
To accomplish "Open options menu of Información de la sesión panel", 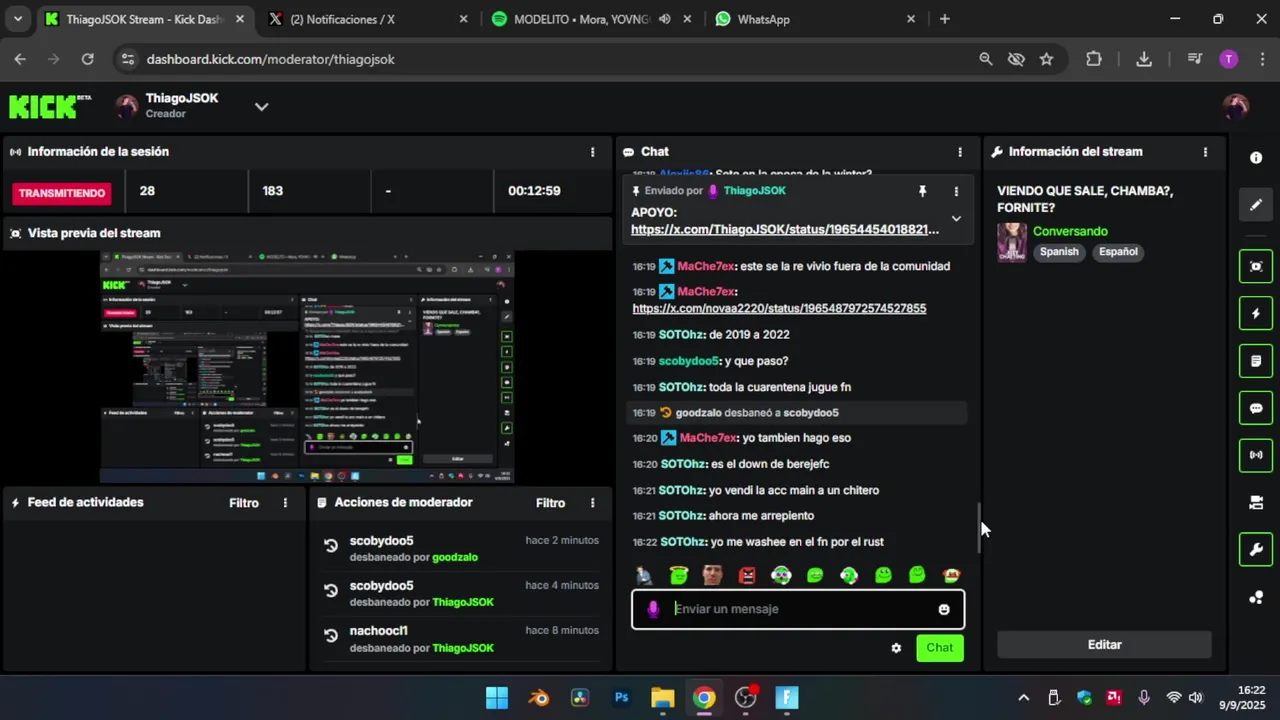I will click(592, 152).
